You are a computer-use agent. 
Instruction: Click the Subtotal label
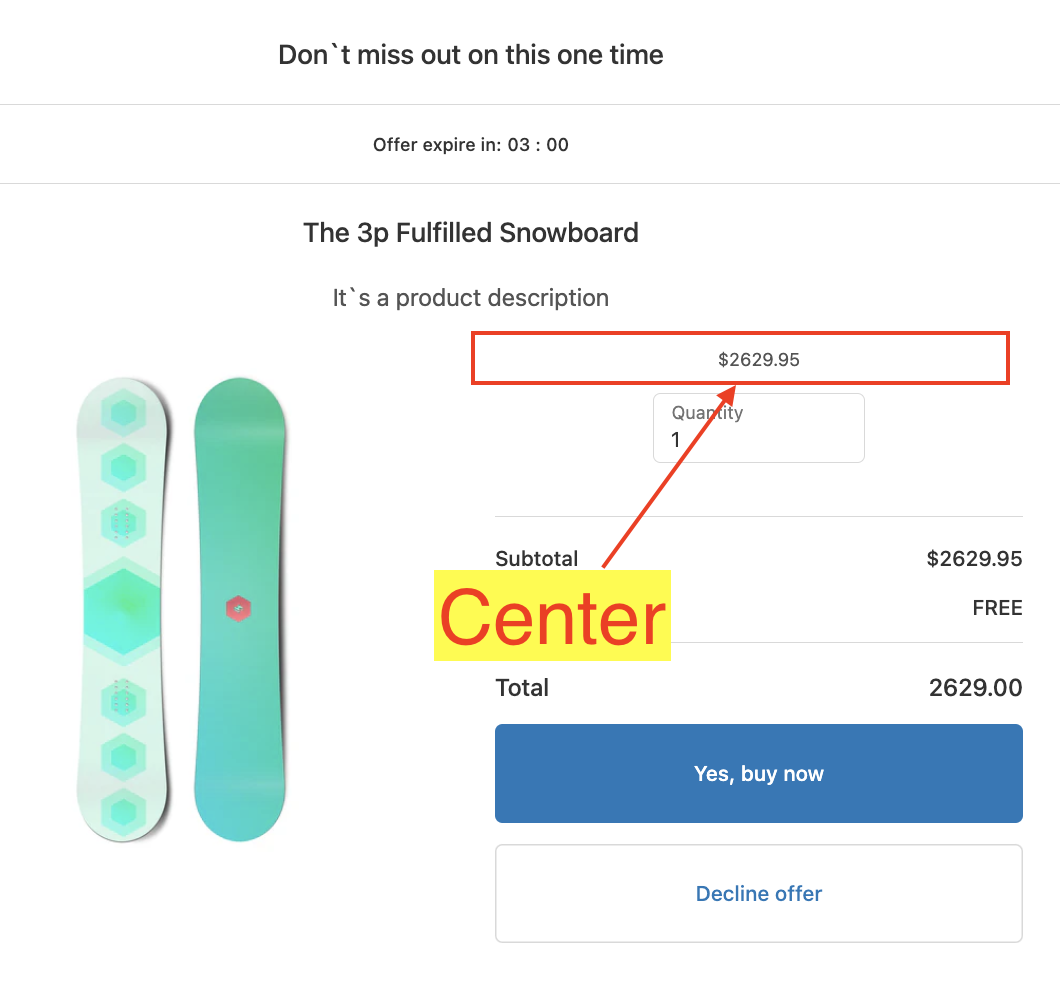(537, 559)
